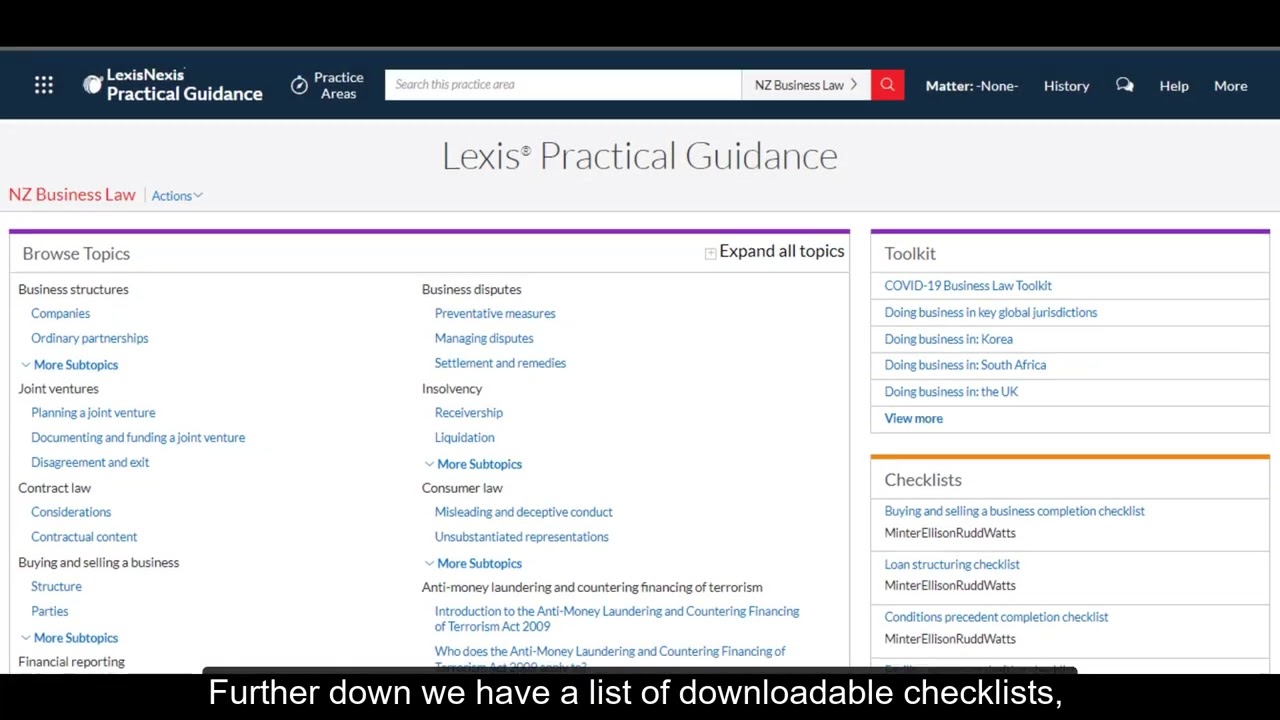Click Business disputes topic heading

(x=471, y=289)
